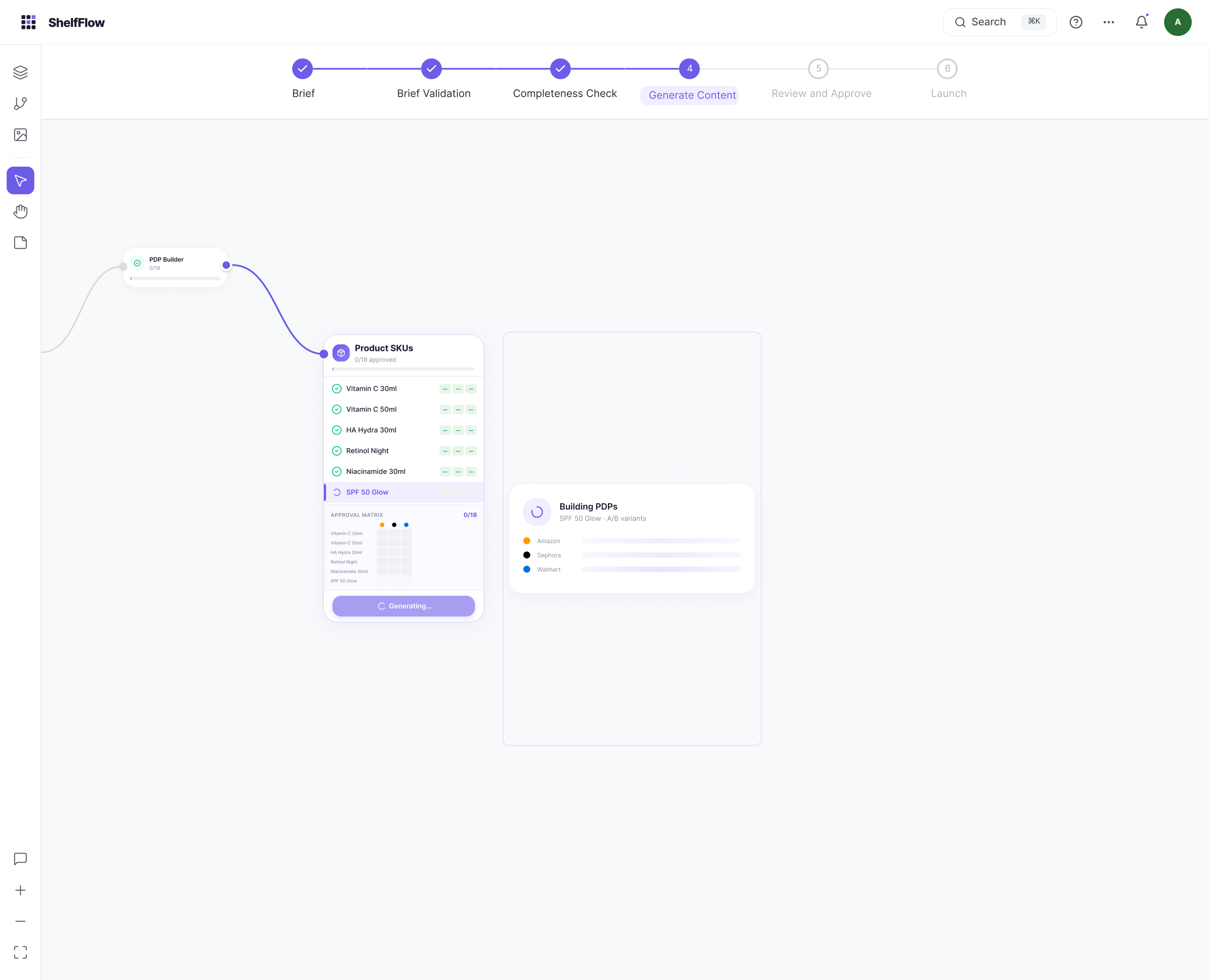Open the image assets panel icon
This screenshot has width=1209, height=980.
(x=20, y=134)
